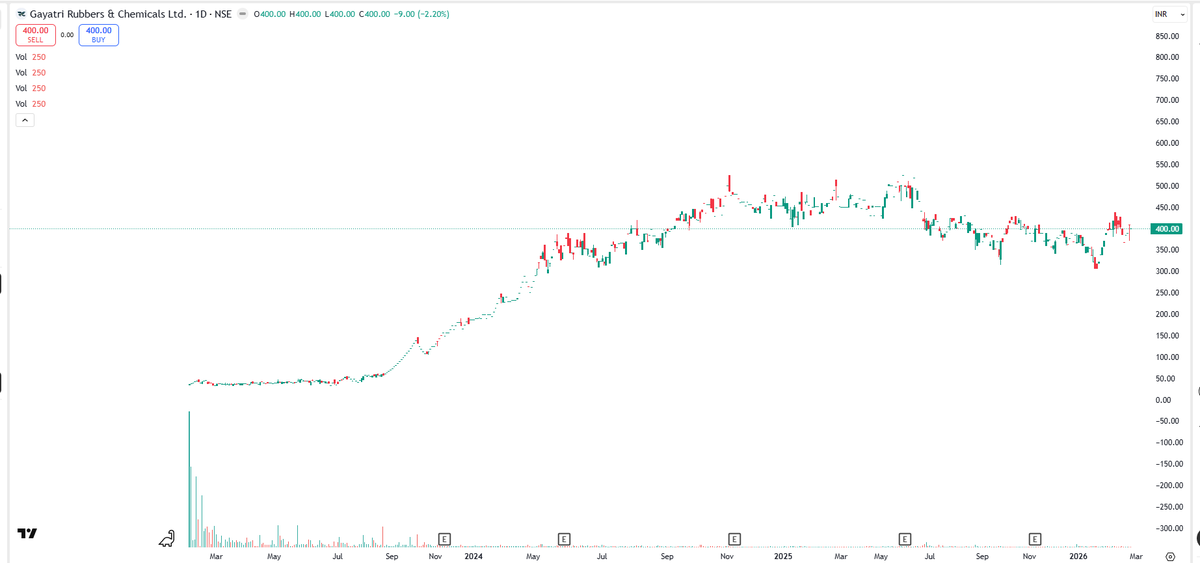This screenshot has width=1200, height=563.
Task: Collapse the indicator legend with the chevron
Action: click(25, 120)
